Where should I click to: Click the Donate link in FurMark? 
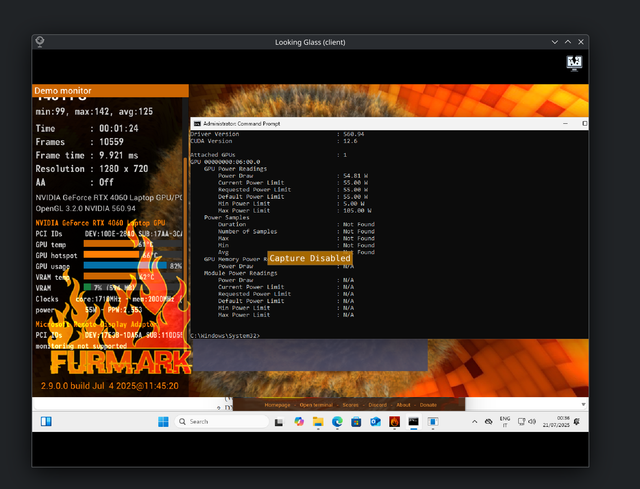(428, 405)
